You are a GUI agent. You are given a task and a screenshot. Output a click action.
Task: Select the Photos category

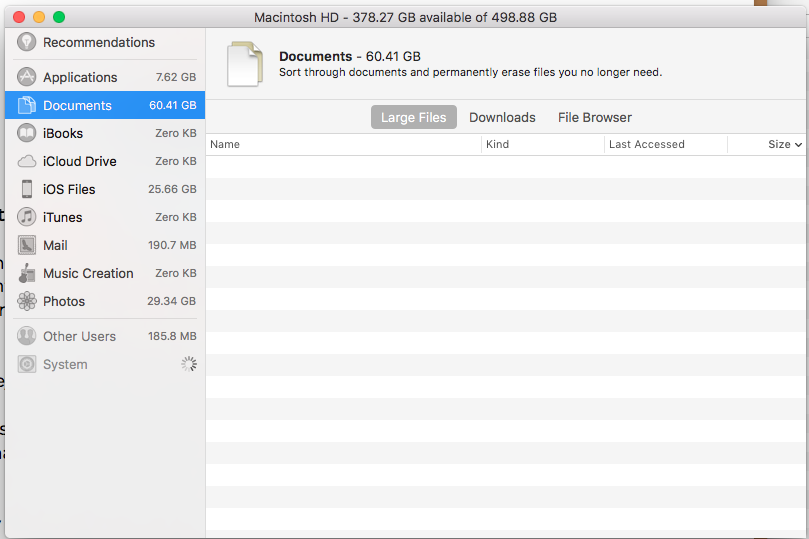coord(63,301)
